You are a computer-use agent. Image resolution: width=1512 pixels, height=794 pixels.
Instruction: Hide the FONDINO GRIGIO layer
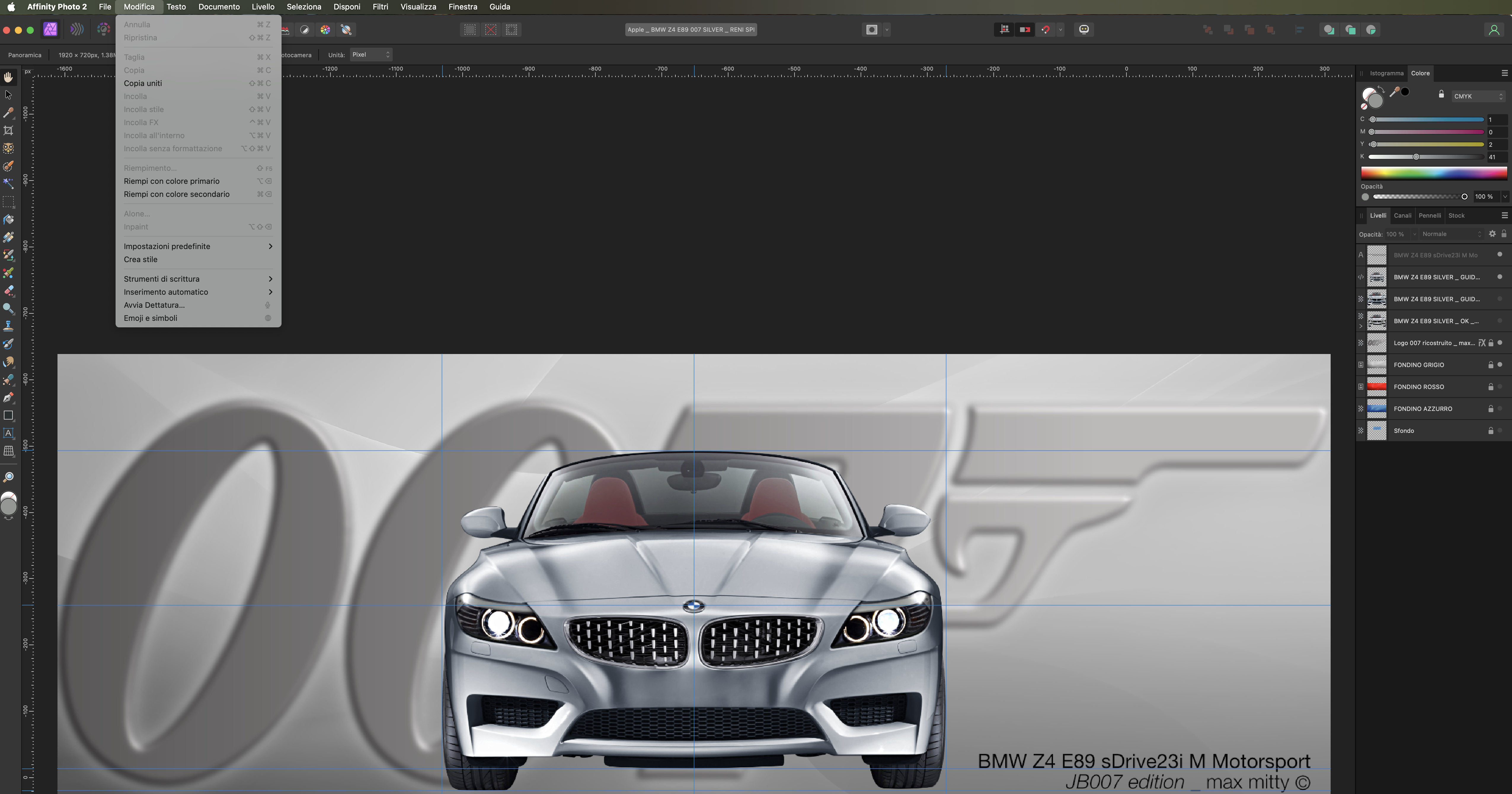point(1500,365)
